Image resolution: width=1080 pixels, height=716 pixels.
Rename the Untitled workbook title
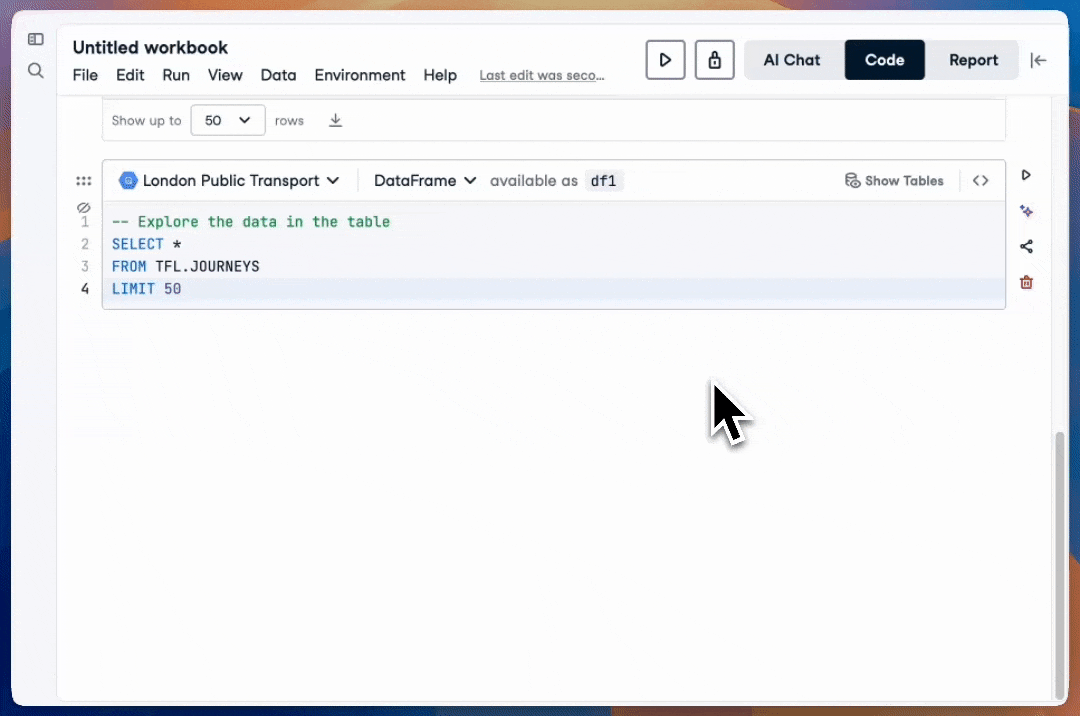150,48
